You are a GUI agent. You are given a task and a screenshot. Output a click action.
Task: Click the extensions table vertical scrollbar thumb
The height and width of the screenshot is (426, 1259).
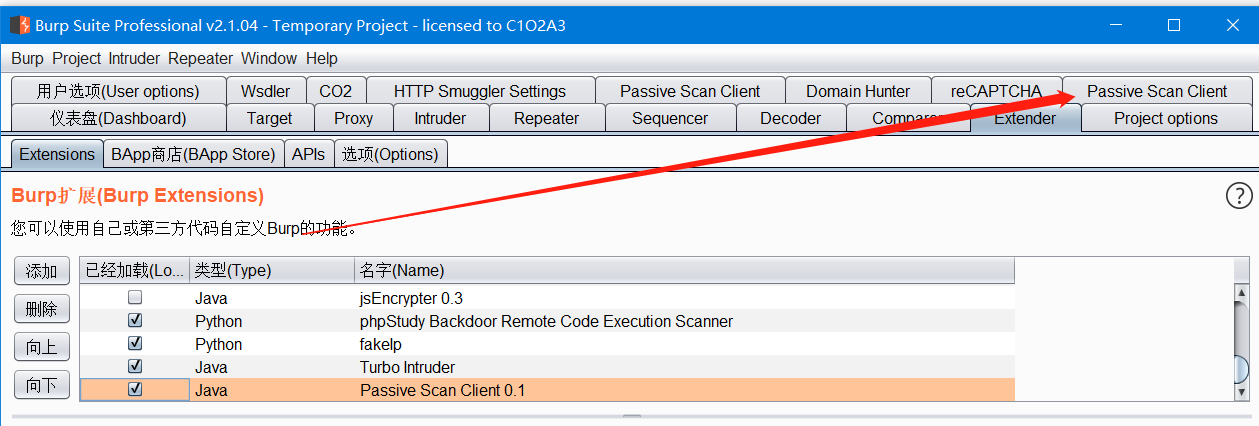point(1241,370)
